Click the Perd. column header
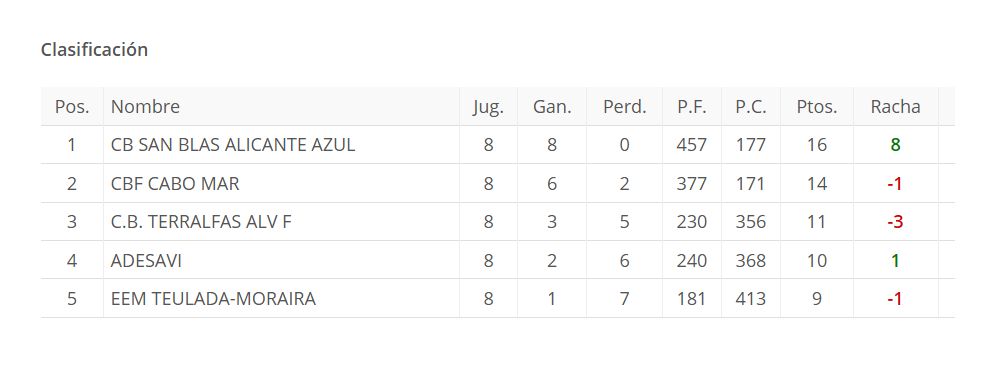The width and height of the screenshot is (995, 365). point(624,107)
